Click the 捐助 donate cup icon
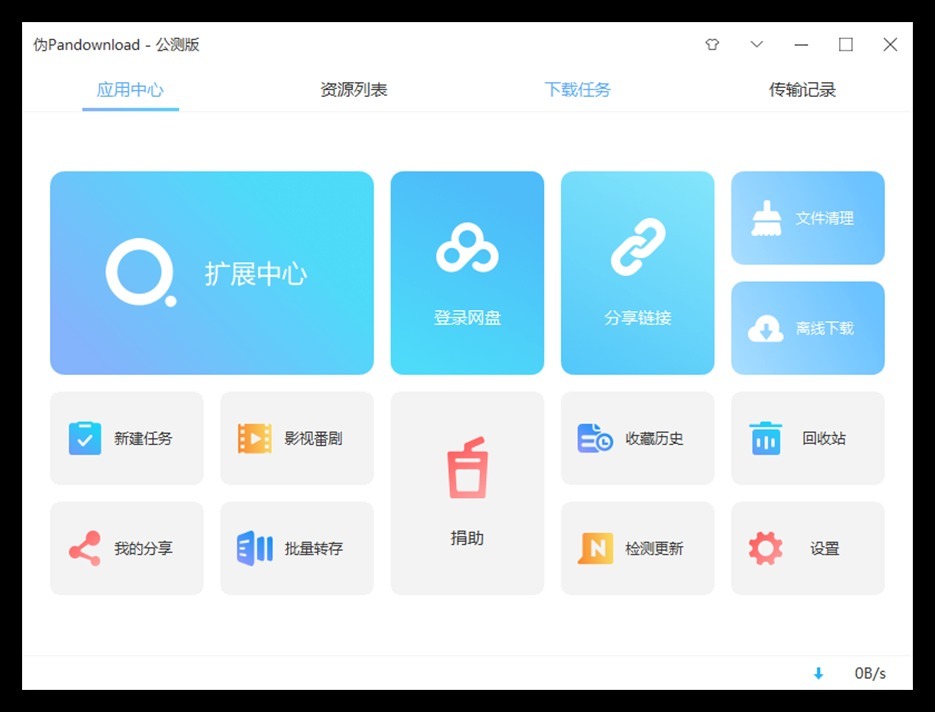935x712 pixels. point(467,470)
